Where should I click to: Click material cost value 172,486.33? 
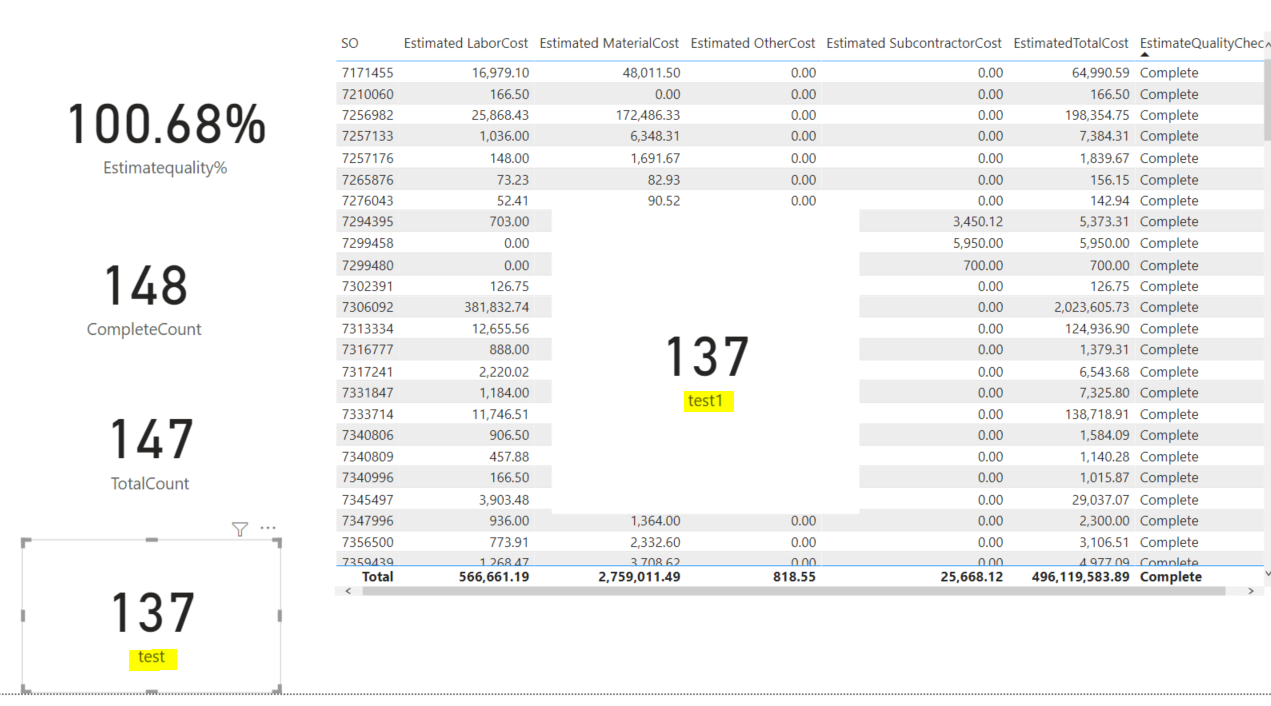click(648, 115)
